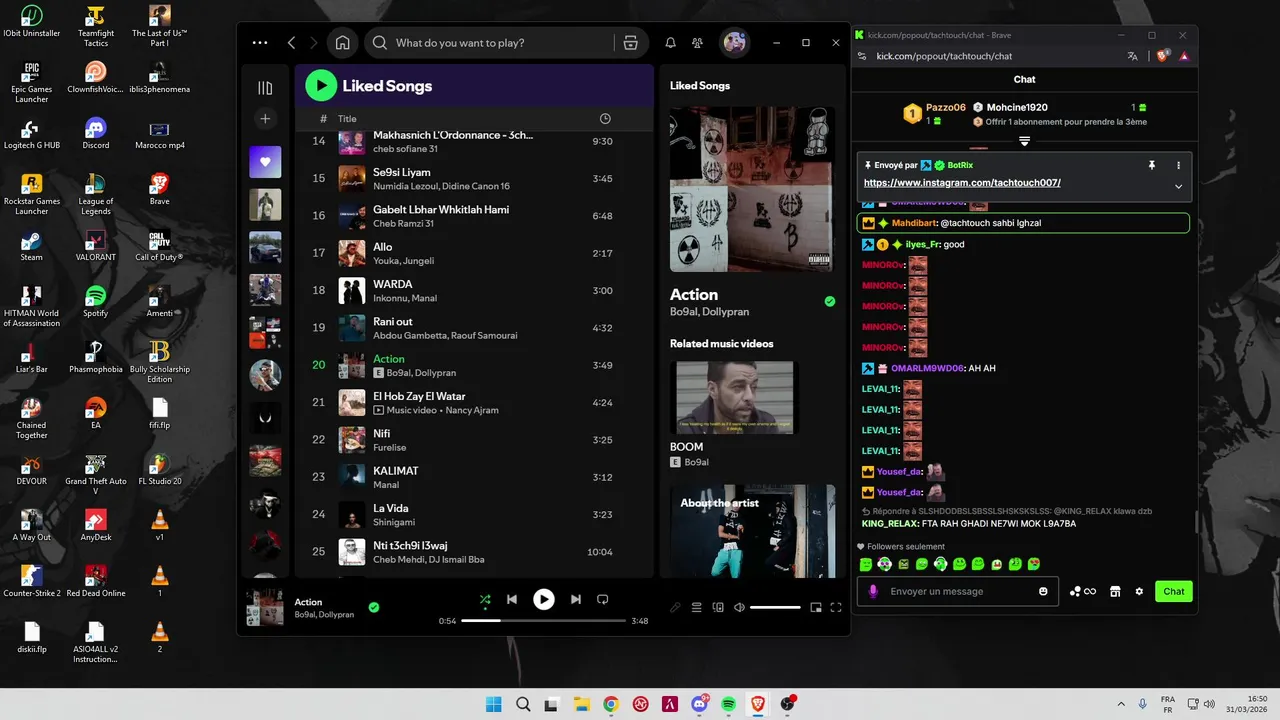Open File Explorer from the taskbar
Image resolution: width=1280 pixels, height=720 pixels.
tap(581, 704)
